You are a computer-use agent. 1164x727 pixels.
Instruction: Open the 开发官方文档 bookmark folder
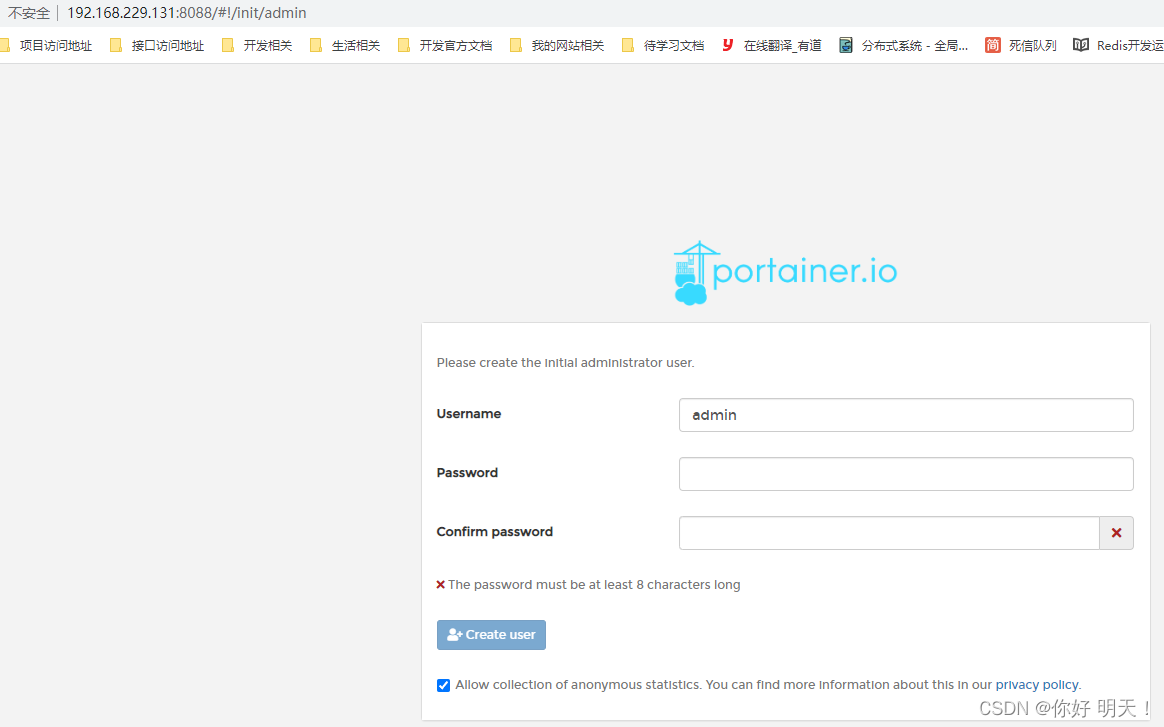pyautogui.click(x=445, y=45)
